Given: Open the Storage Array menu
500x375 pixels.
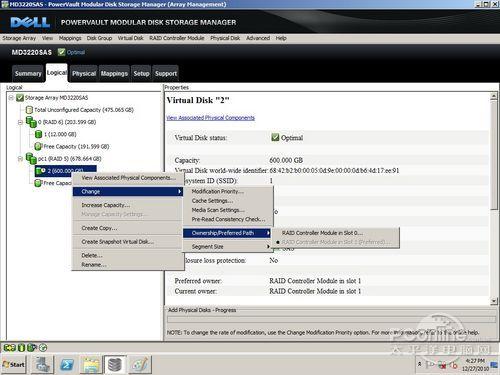Looking at the screenshot, I should [19, 38].
